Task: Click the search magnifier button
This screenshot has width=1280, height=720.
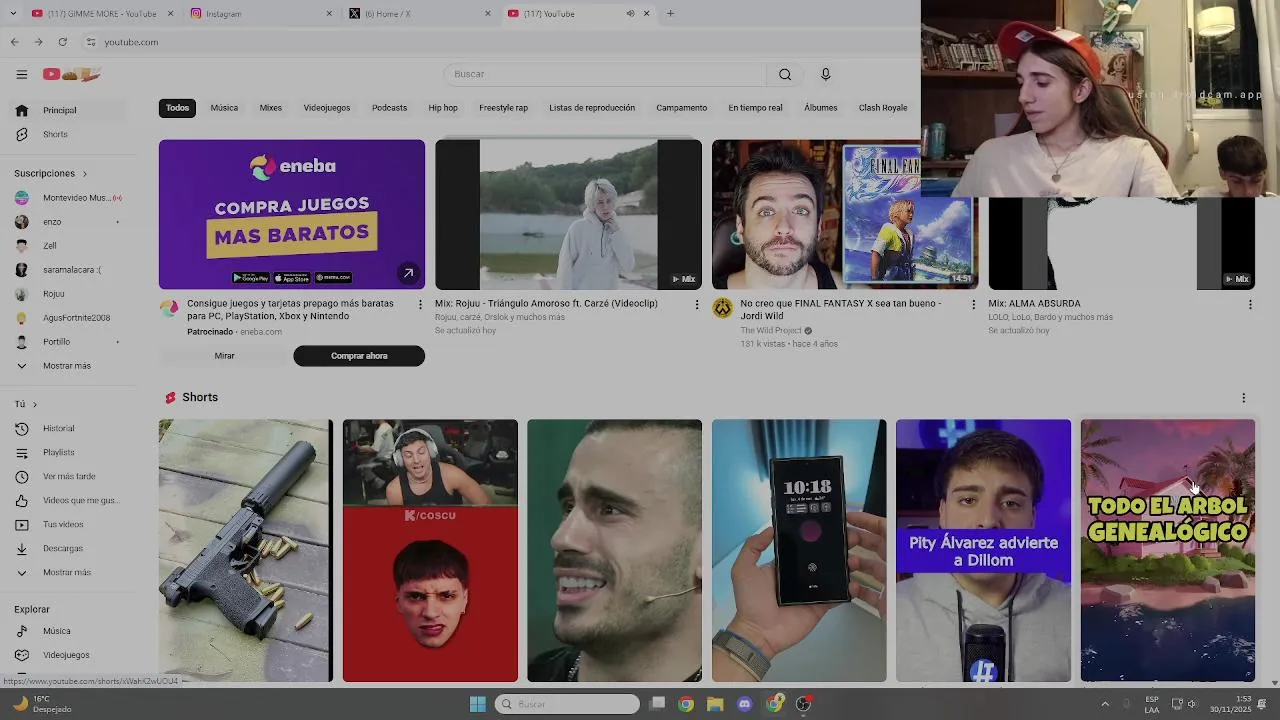Action: pyautogui.click(x=785, y=74)
